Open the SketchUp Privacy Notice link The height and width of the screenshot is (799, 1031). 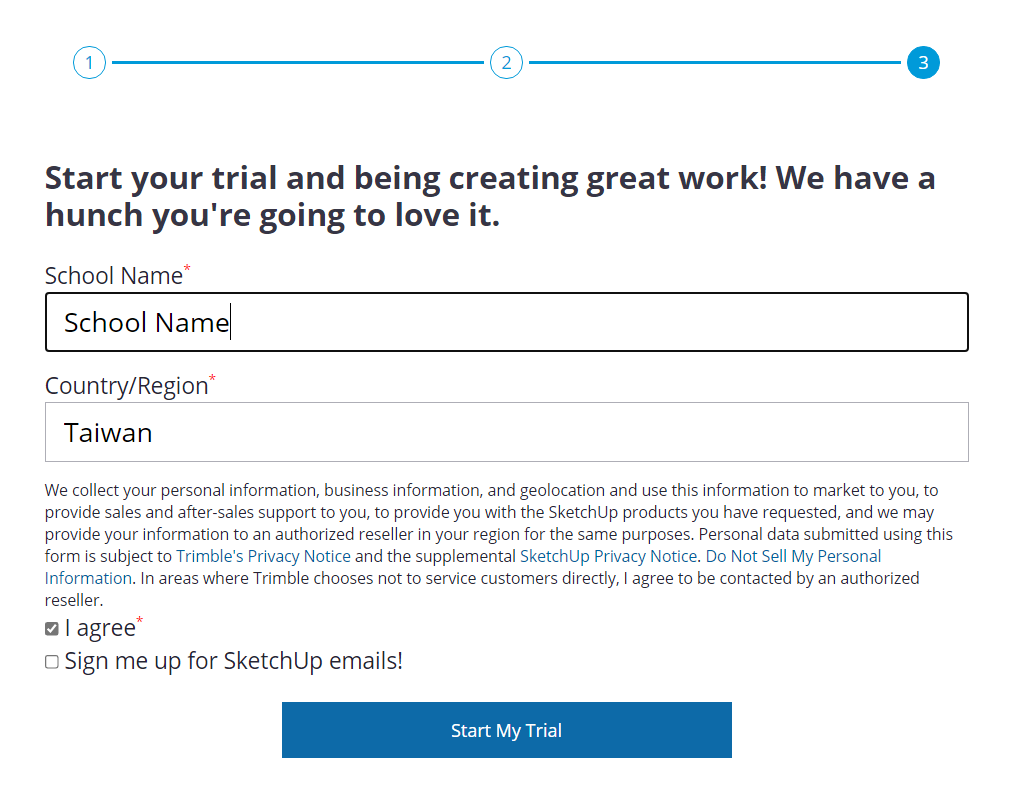click(x=608, y=556)
